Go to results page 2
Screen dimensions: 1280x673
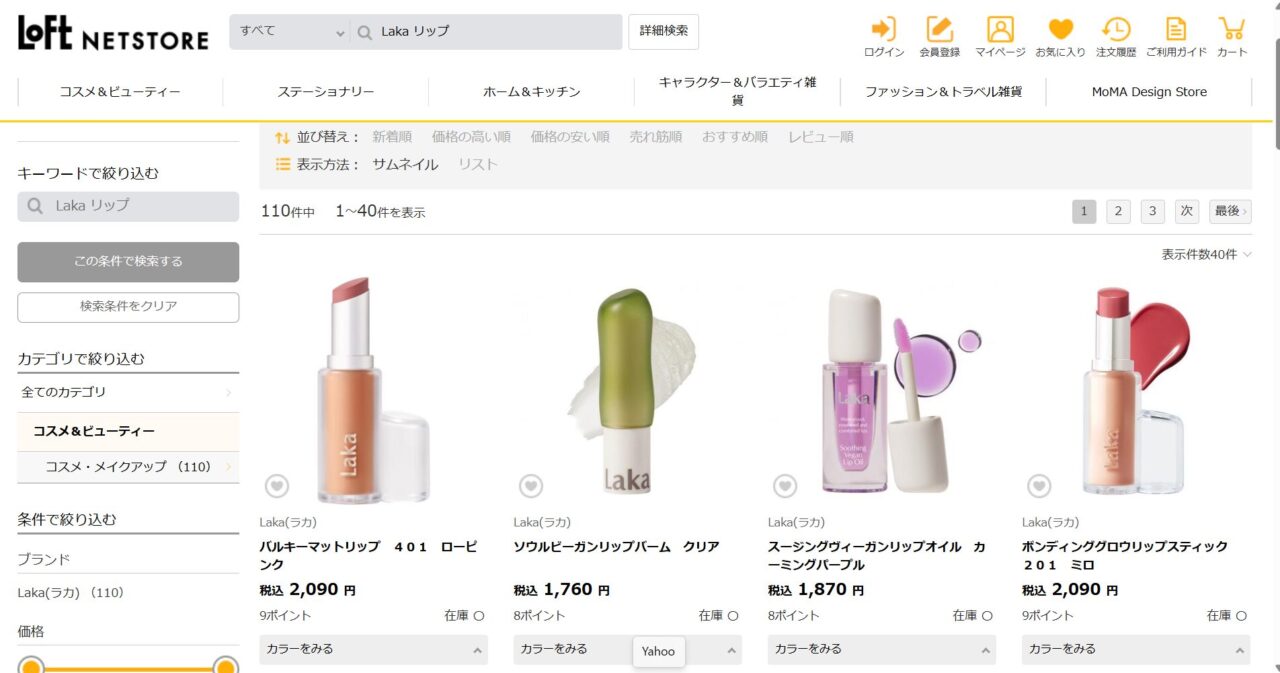pos(1118,211)
